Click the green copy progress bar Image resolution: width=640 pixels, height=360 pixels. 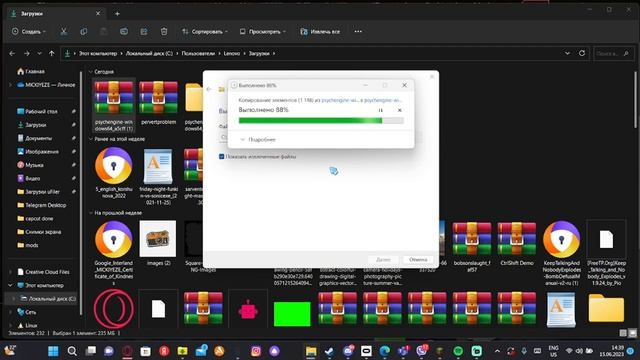tap(321, 120)
